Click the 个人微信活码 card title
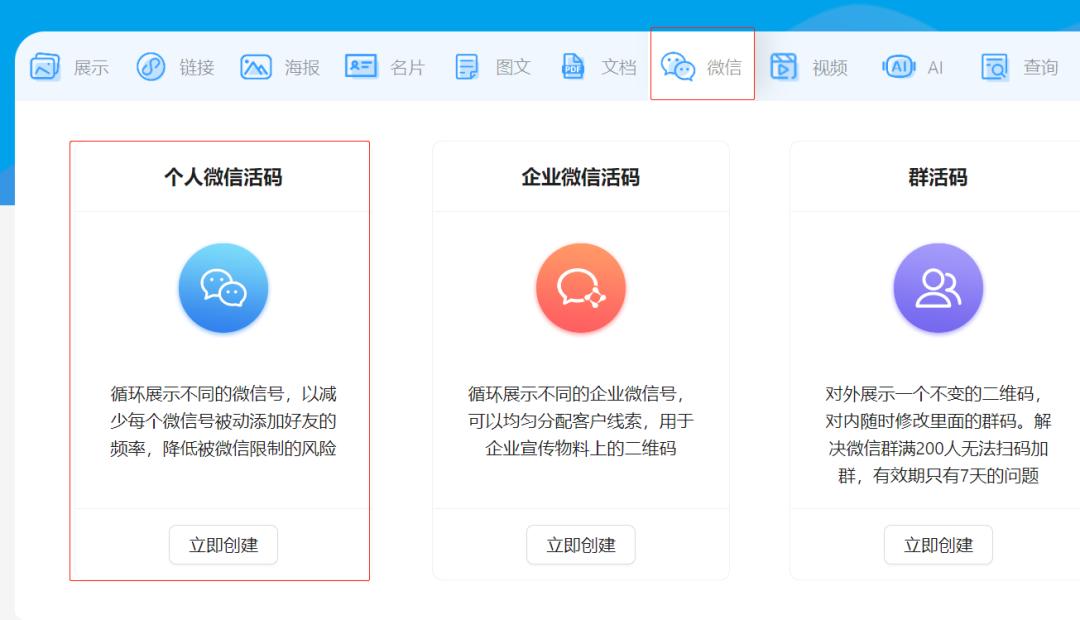This screenshot has width=1080, height=620. (x=223, y=177)
